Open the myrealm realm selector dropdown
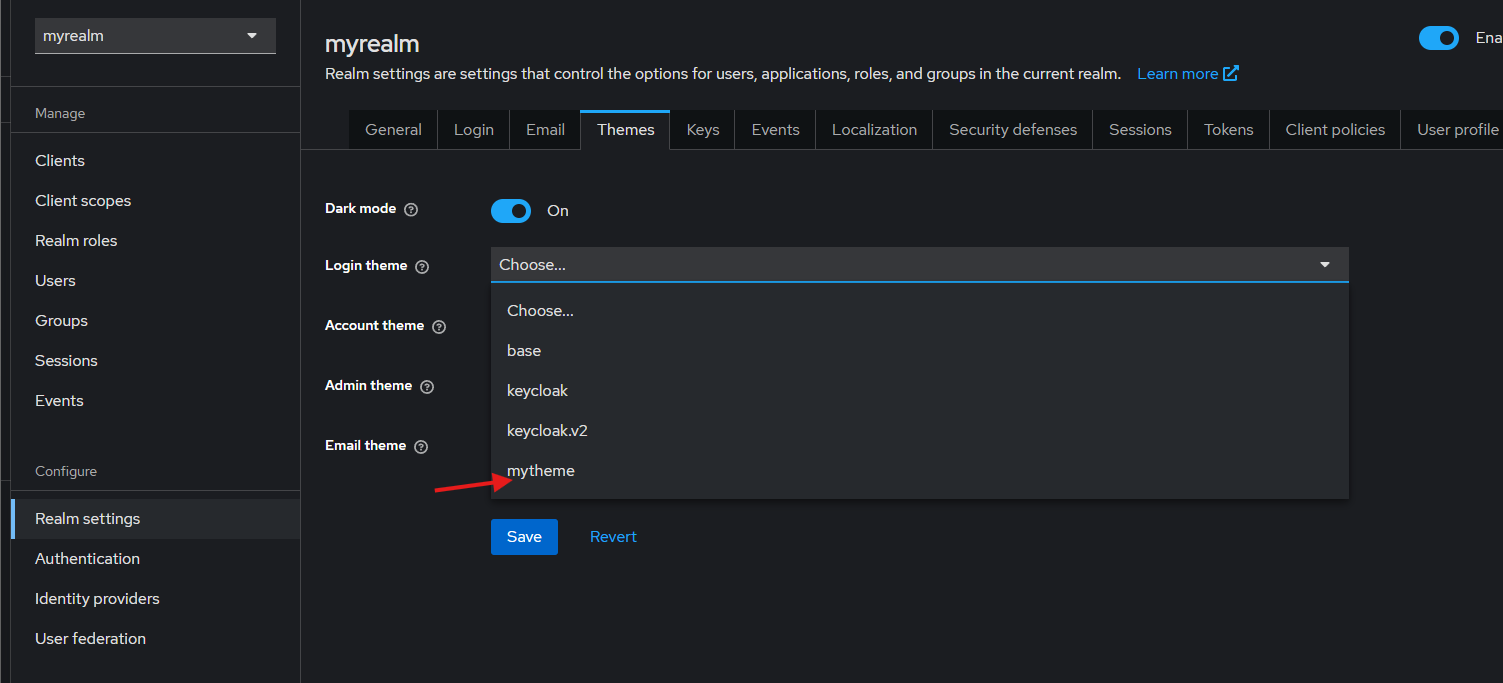 click(155, 36)
